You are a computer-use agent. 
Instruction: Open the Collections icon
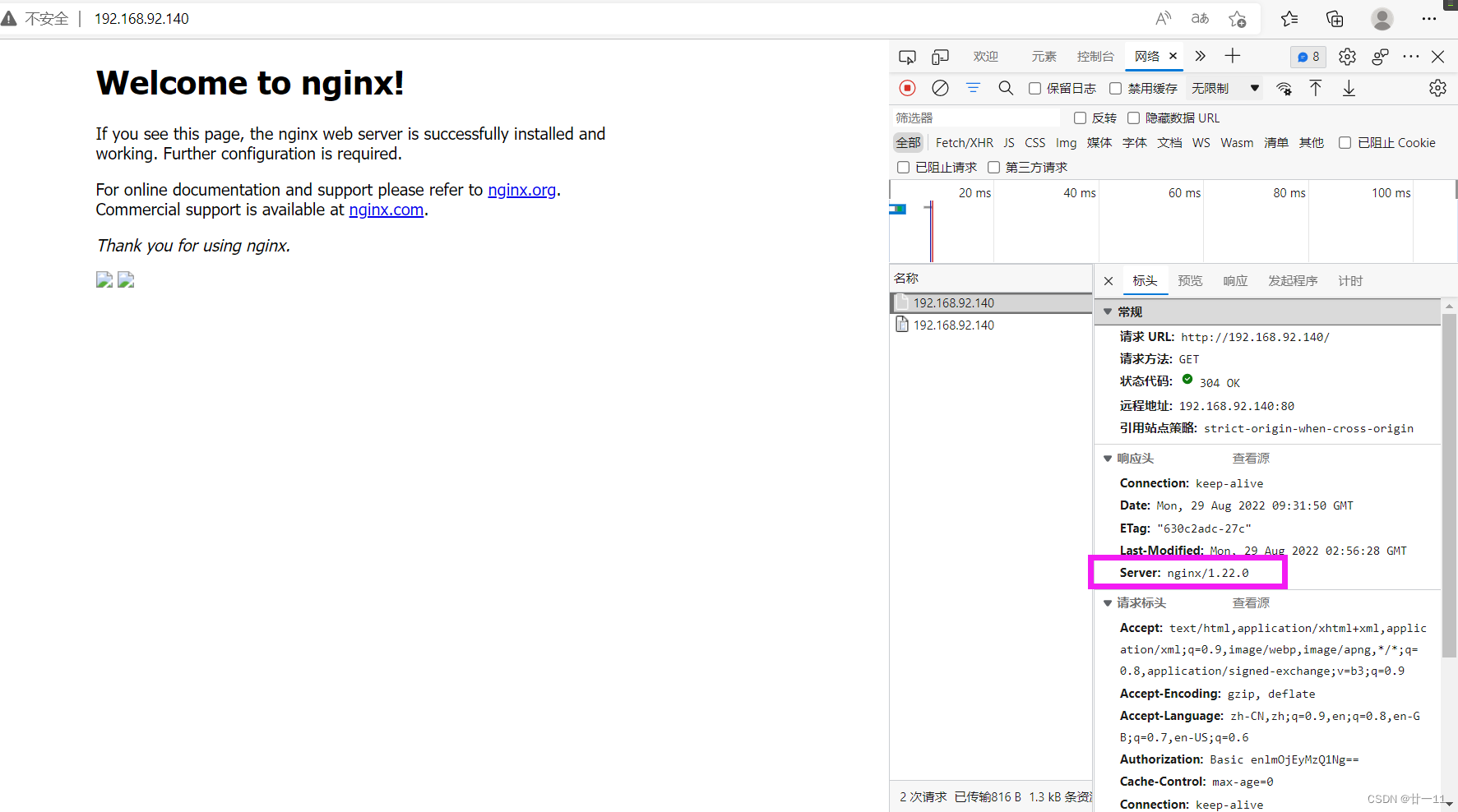click(x=1335, y=18)
